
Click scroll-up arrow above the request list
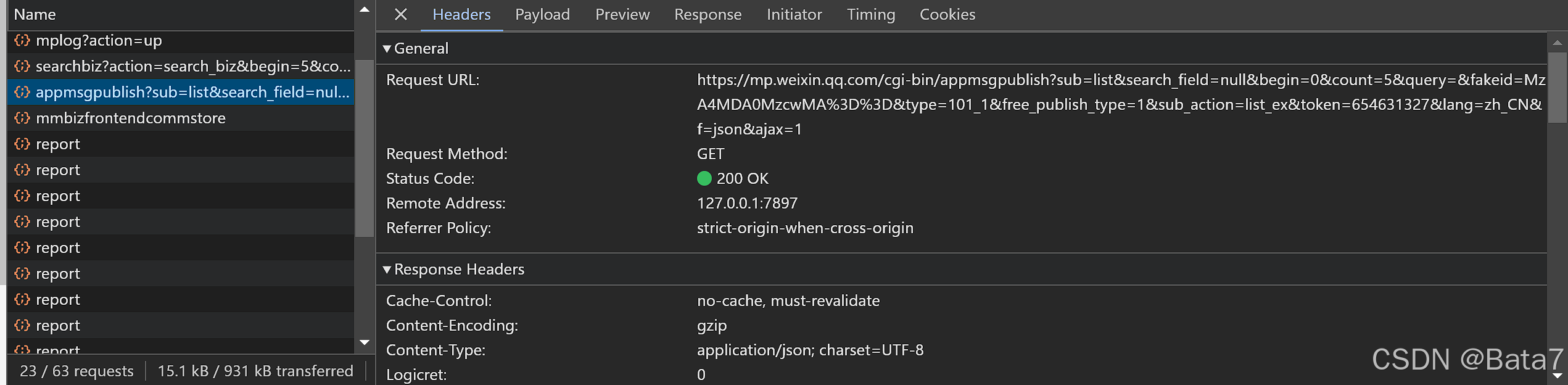(x=365, y=10)
